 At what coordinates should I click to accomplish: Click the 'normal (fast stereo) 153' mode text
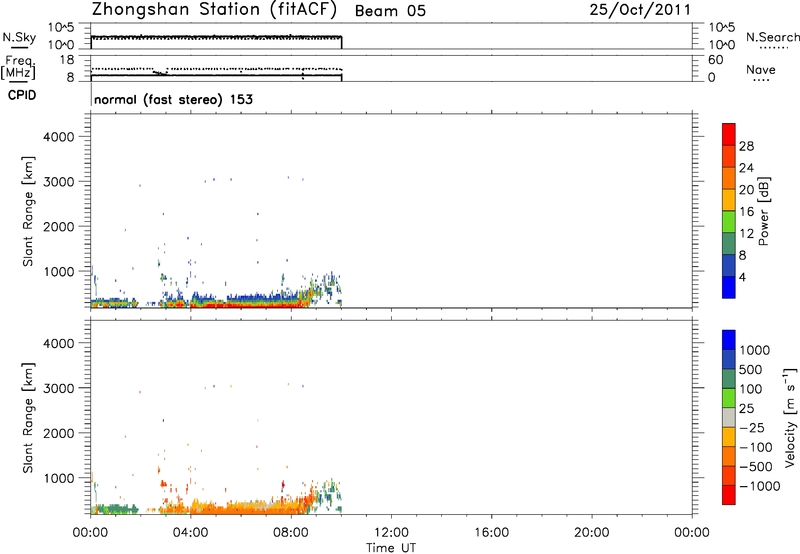pos(173,99)
